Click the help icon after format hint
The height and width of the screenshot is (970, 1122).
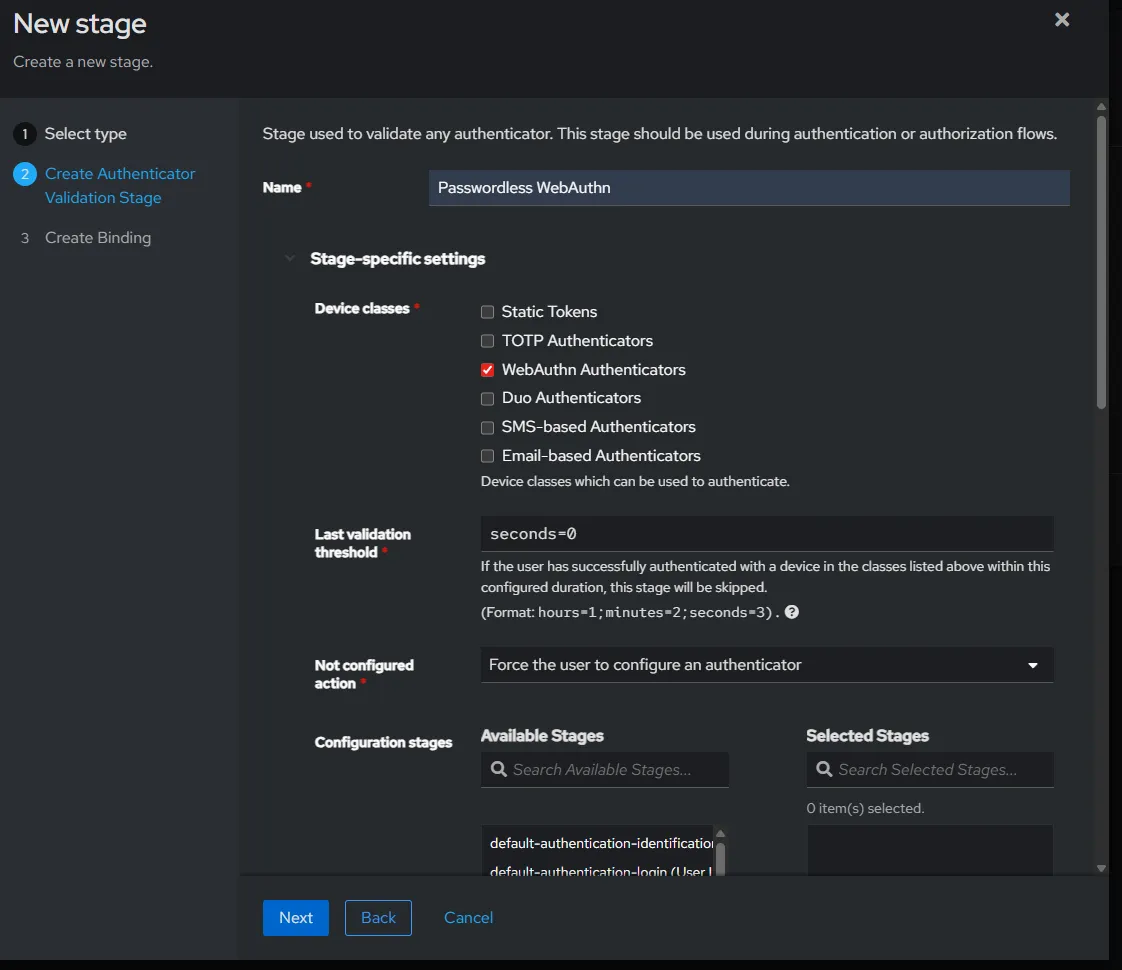pyautogui.click(x=792, y=612)
